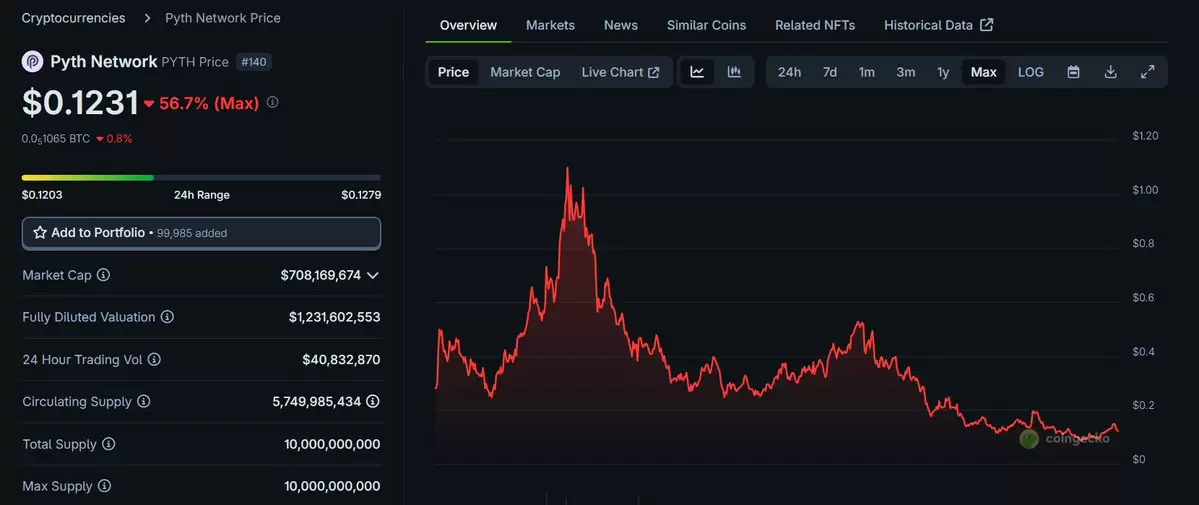Click the $1,231,602,553 valuation value
Image resolution: width=1199 pixels, height=505 pixels.
click(334, 317)
